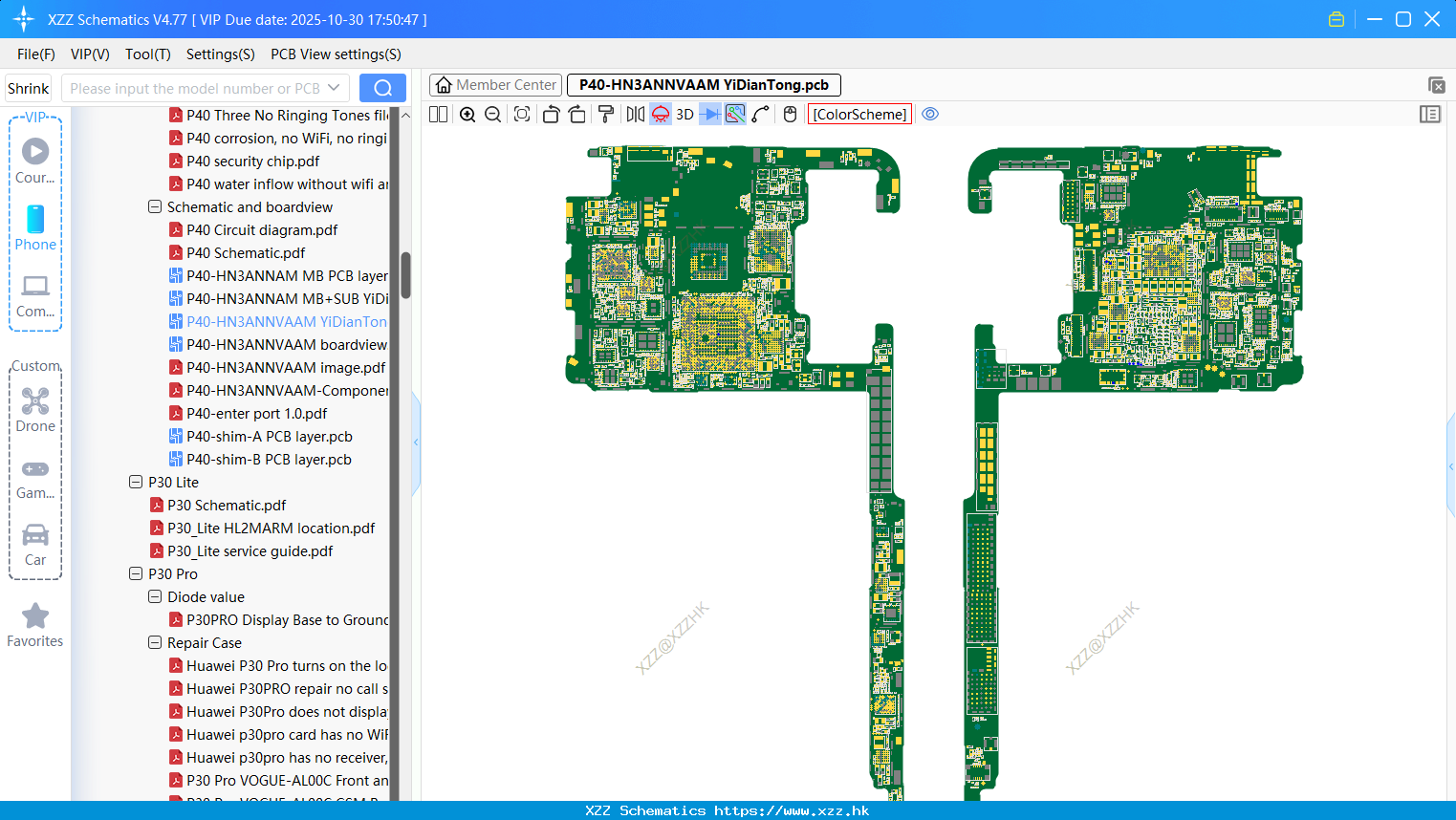Viewport: 1456px width, 820px height.
Task: Collapse left panel using splitter handle
Action: pyautogui.click(x=416, y=442)
